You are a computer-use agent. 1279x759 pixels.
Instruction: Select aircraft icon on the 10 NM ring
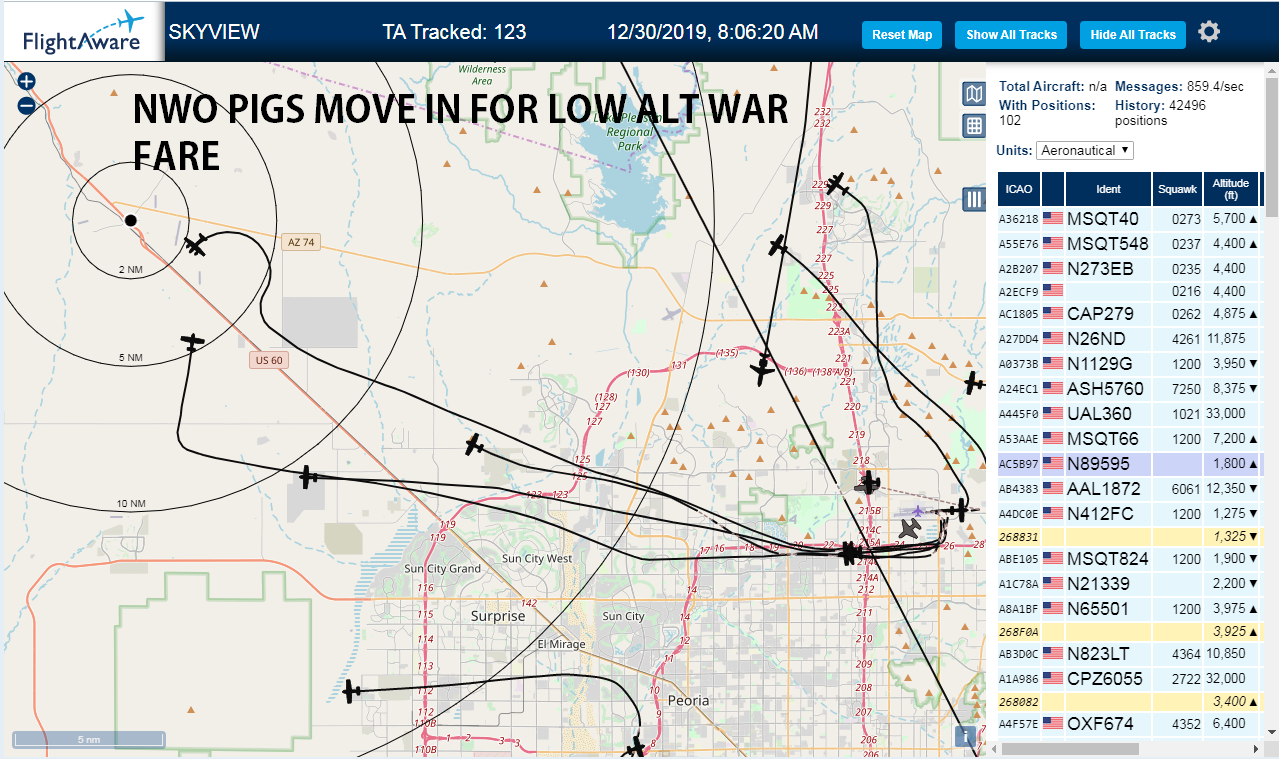click(x=309, y=477)
